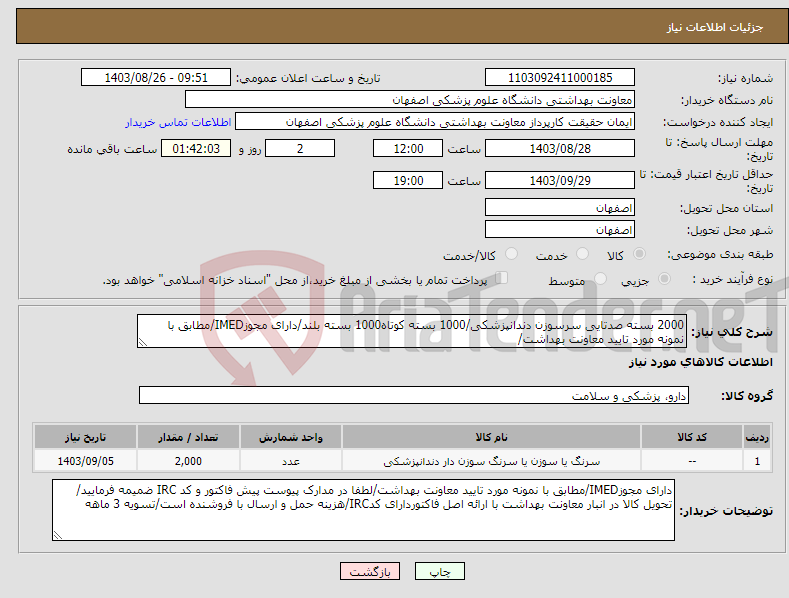This screenshot has height=598, width=789.
Task: Click the delivery province field اصفهان
Action: pyautogui.click(x=560, y=207)
